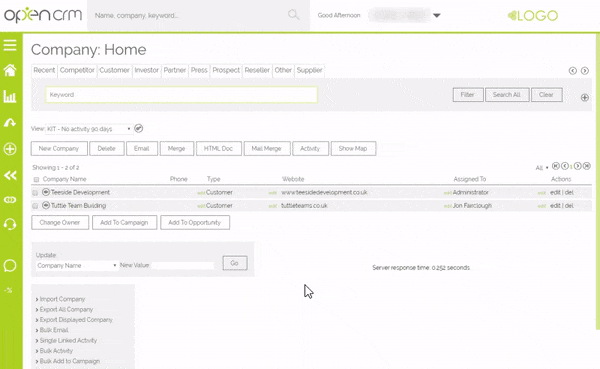Click the dashboard gauge sidebar icon
Viewport: 600px width, 369px height.
(10, 122)
